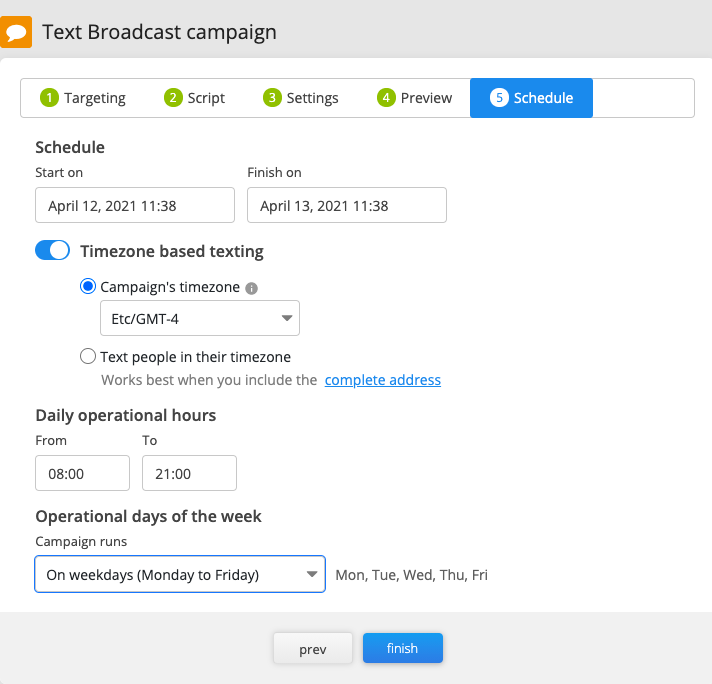This screenshot has width=712, height=684.
Task: Click the info icon beside Campaign's timezone
Action: pyautogui.click(x=251, y=288)
